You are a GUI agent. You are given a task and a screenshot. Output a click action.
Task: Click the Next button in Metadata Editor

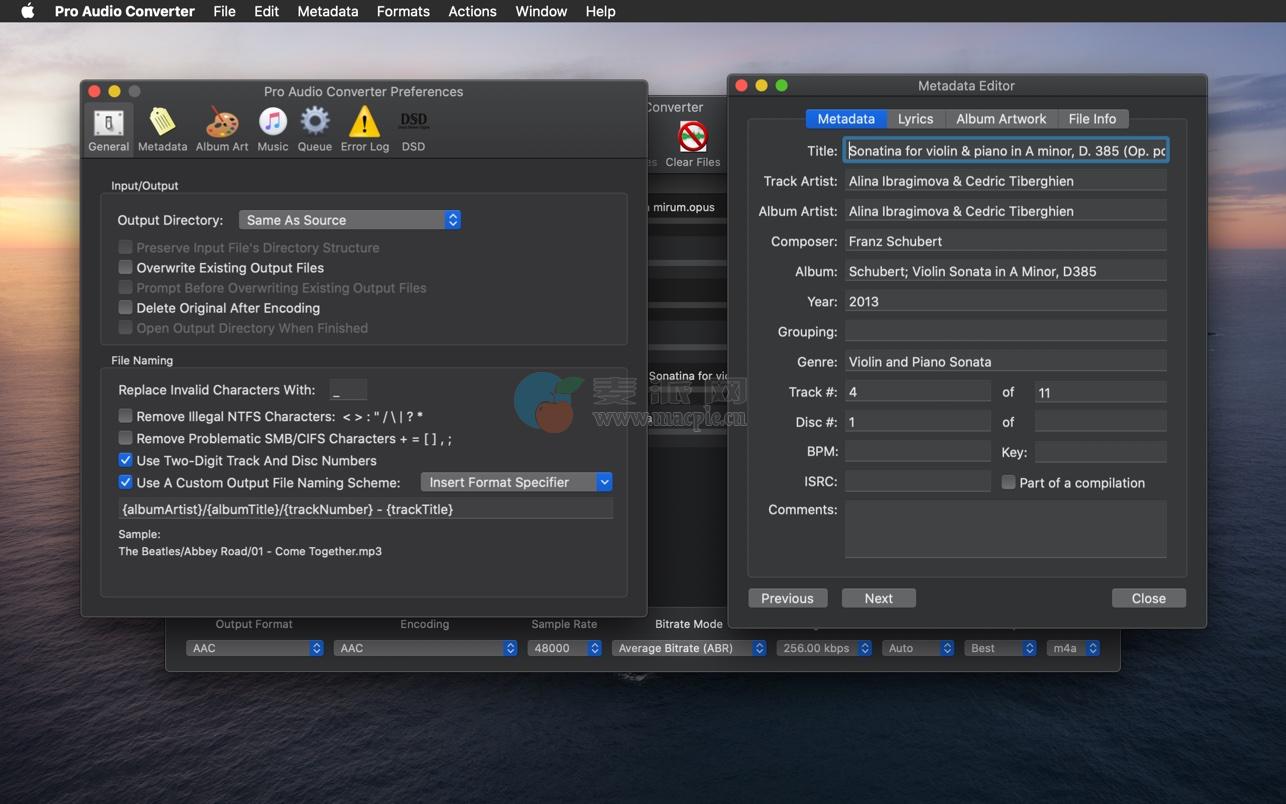coord(878,598)
